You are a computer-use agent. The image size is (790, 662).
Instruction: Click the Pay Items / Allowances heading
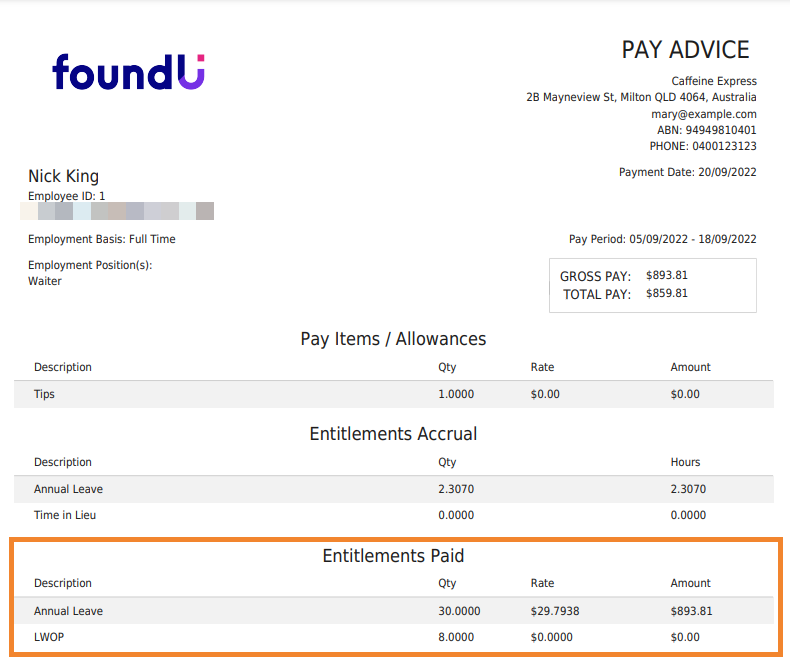point(393,339)
